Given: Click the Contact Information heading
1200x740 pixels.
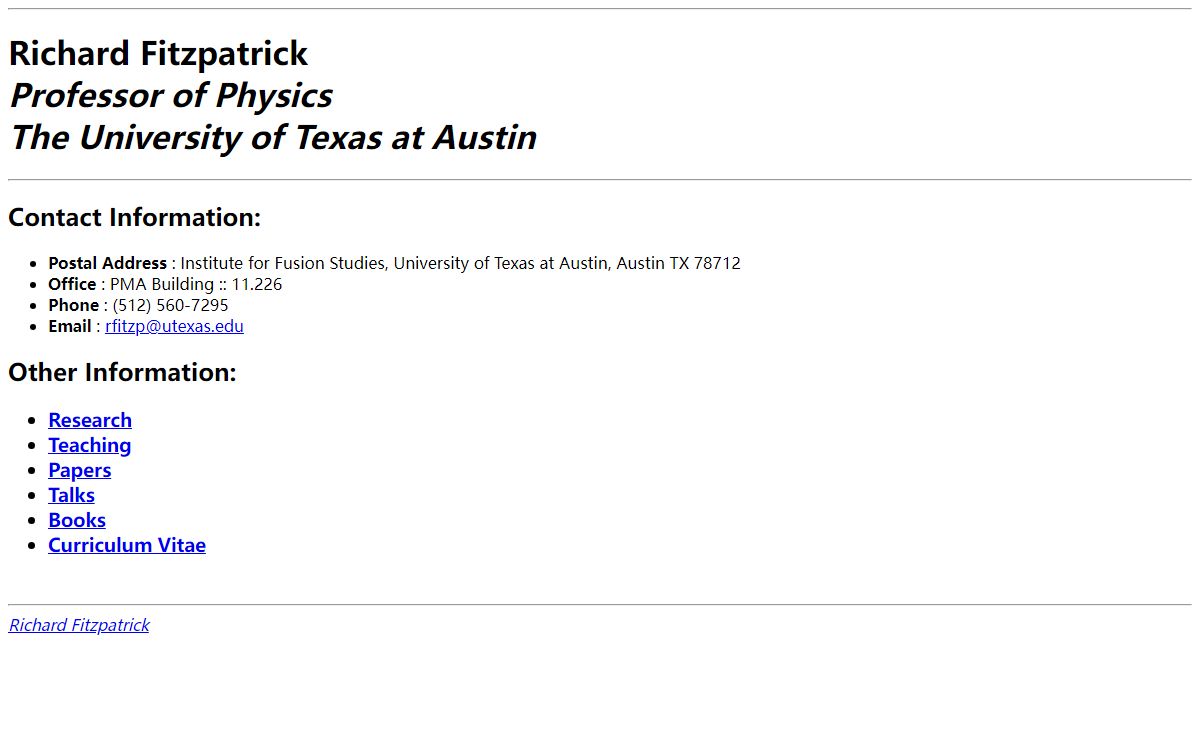Looking at the screenshot, I should [134, 217].
